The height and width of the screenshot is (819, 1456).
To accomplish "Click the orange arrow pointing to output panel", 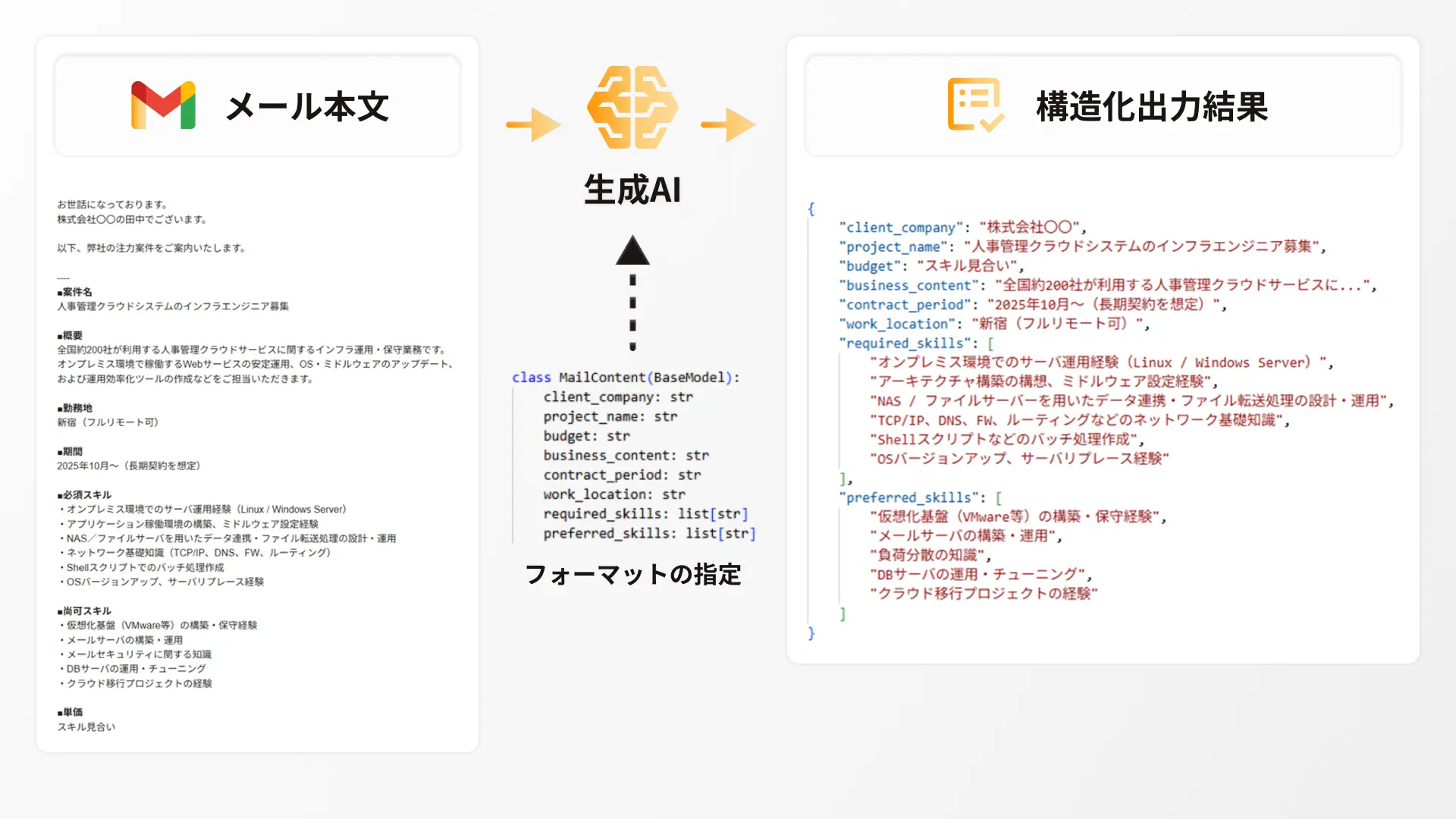I will 728,125.
